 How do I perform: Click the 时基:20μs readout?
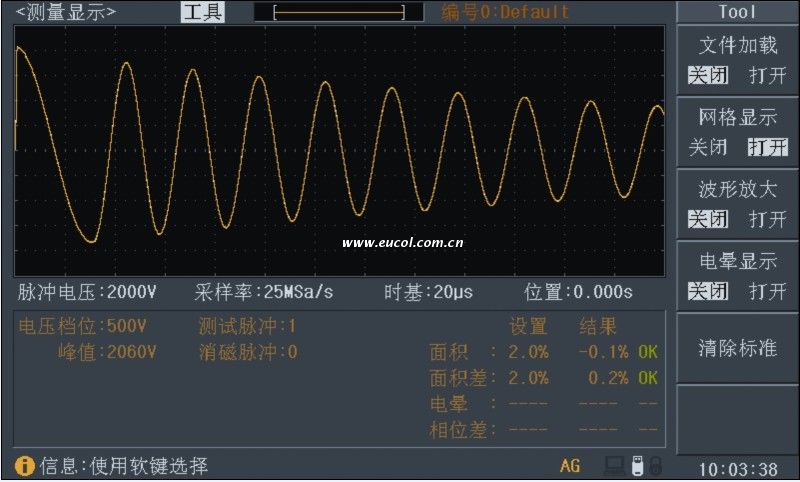coord(429,292)
